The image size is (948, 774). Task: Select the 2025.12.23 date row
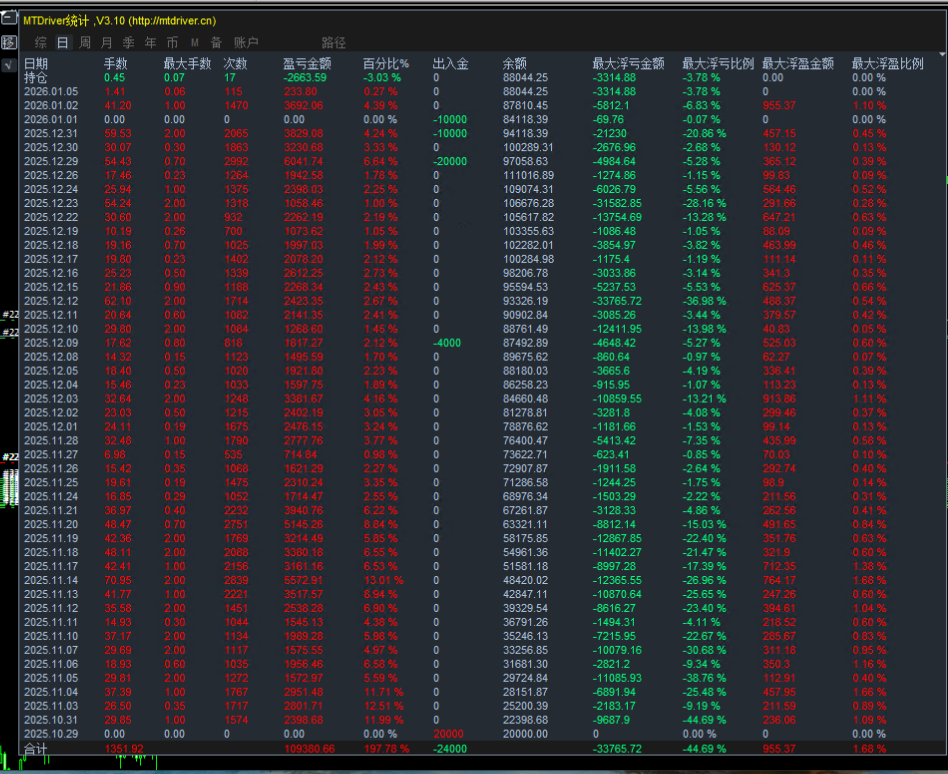50,203
